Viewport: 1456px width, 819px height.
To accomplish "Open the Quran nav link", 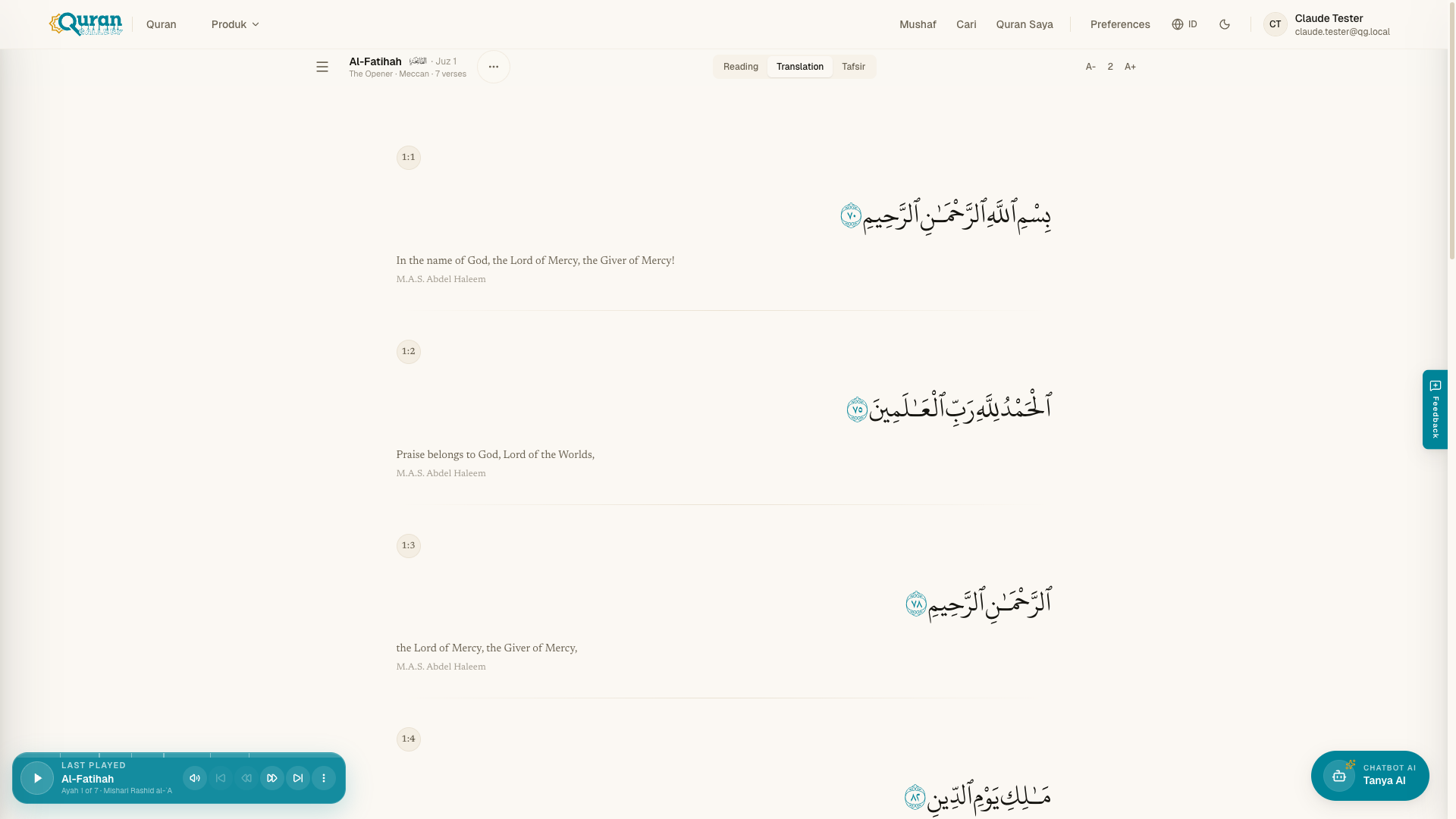I will click(162, 24).
